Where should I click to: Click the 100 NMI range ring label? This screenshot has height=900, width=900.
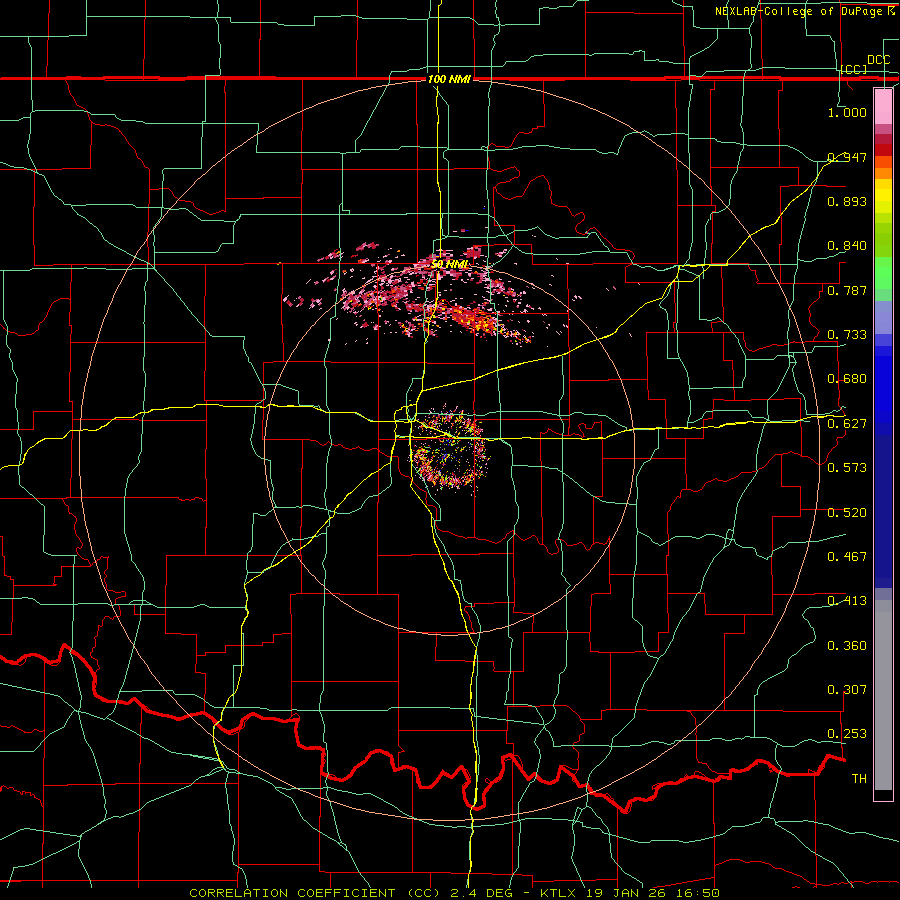(449, 79)
